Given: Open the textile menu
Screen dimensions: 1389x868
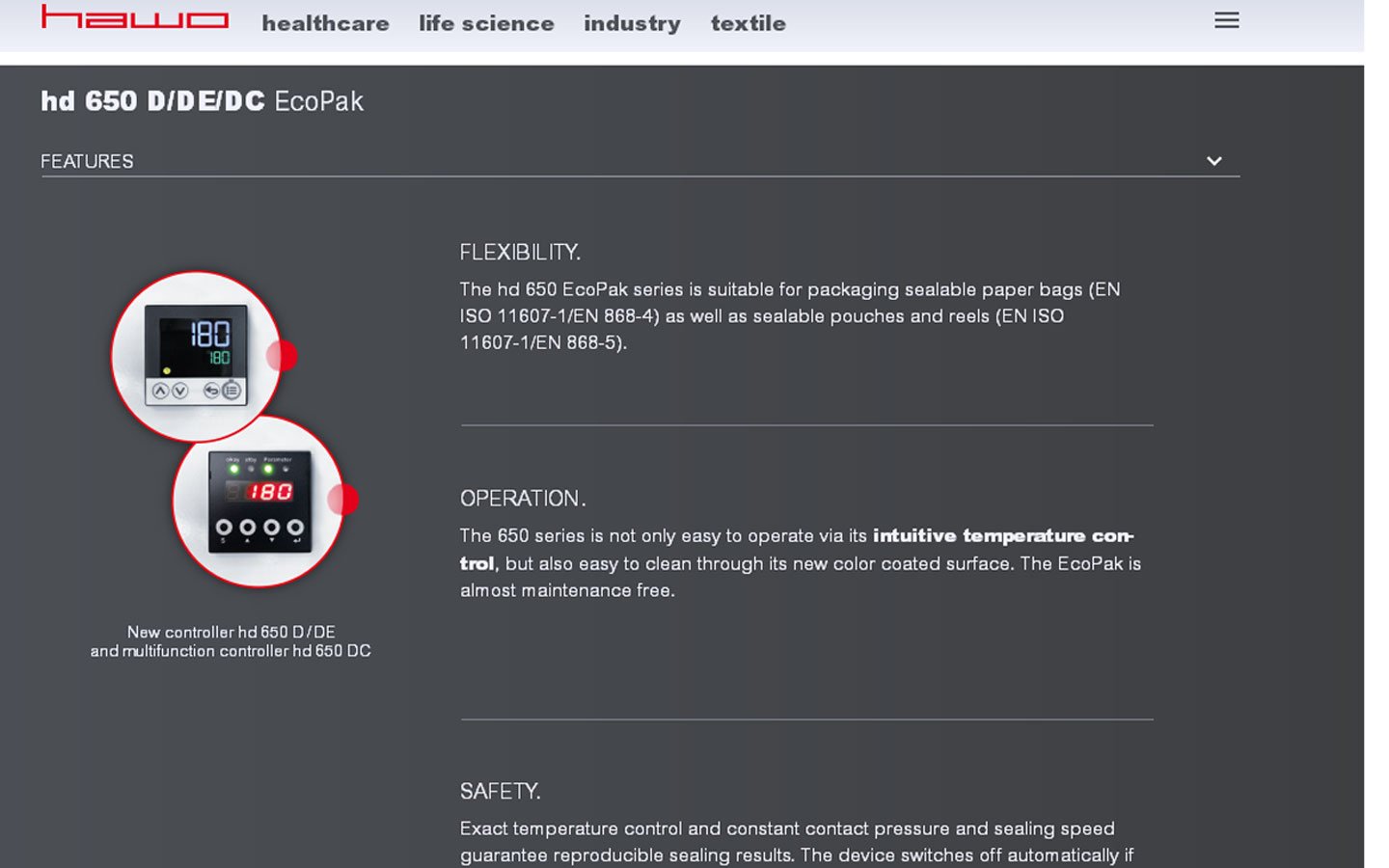Looking at the screenshot, I should (749, 23).
